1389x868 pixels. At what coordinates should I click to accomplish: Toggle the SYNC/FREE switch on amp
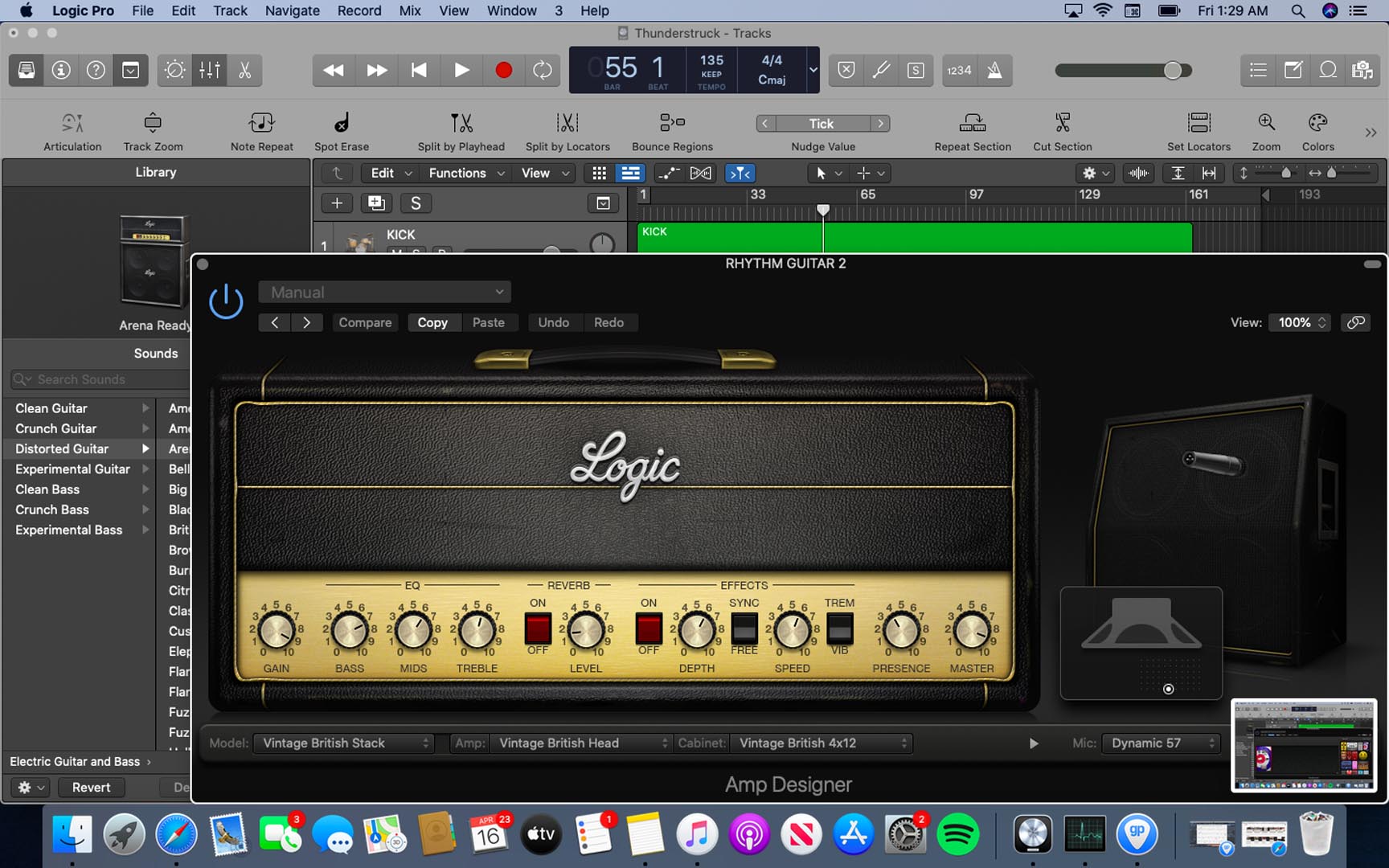click(x=744, y=628)
